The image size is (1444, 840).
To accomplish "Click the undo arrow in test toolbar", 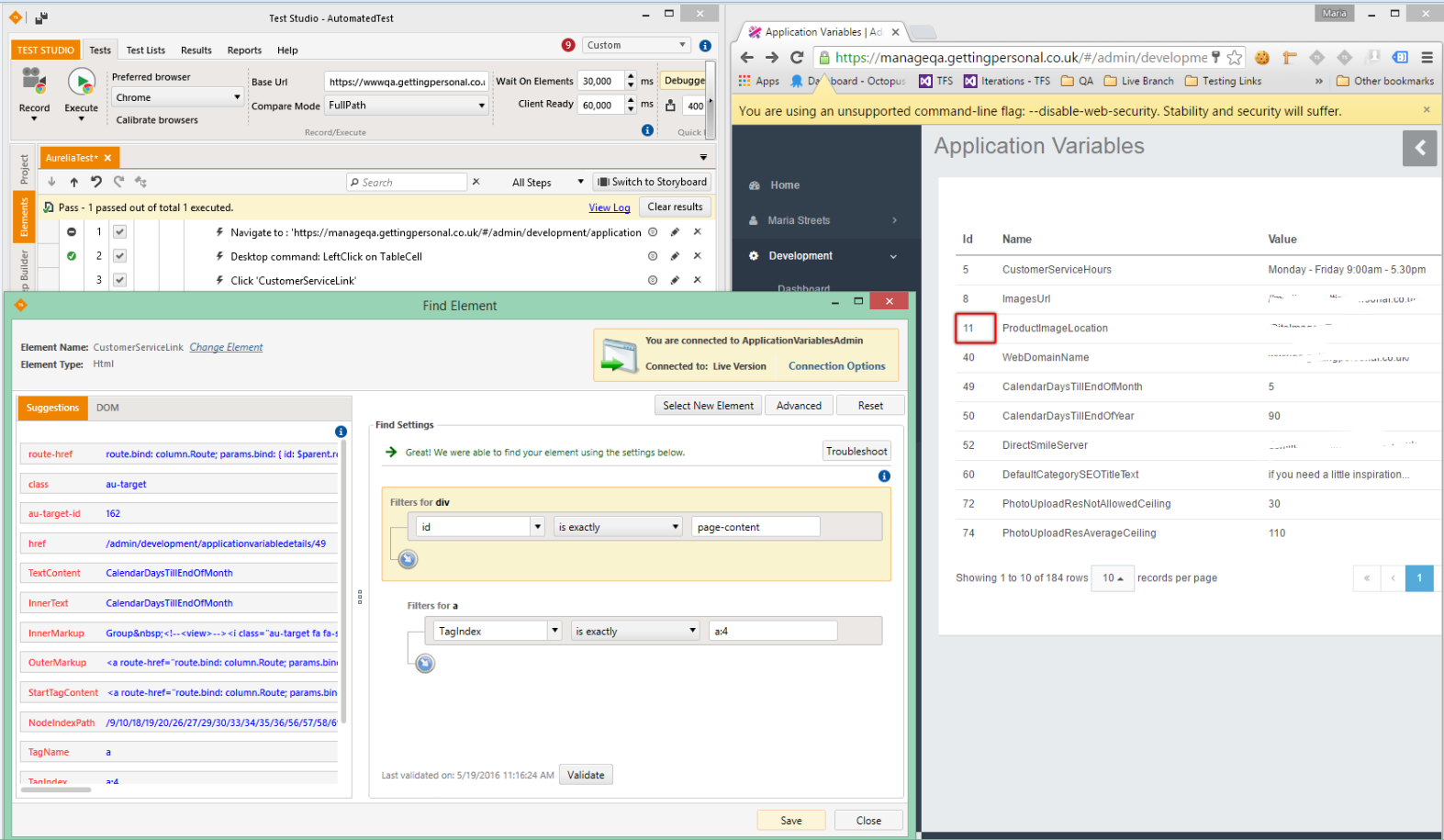I will coord(96,182).
